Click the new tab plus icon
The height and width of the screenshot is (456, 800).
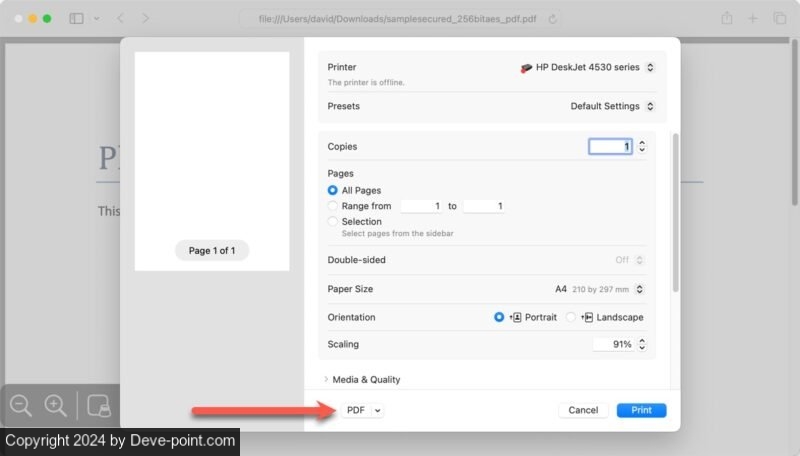pos(753,18)
